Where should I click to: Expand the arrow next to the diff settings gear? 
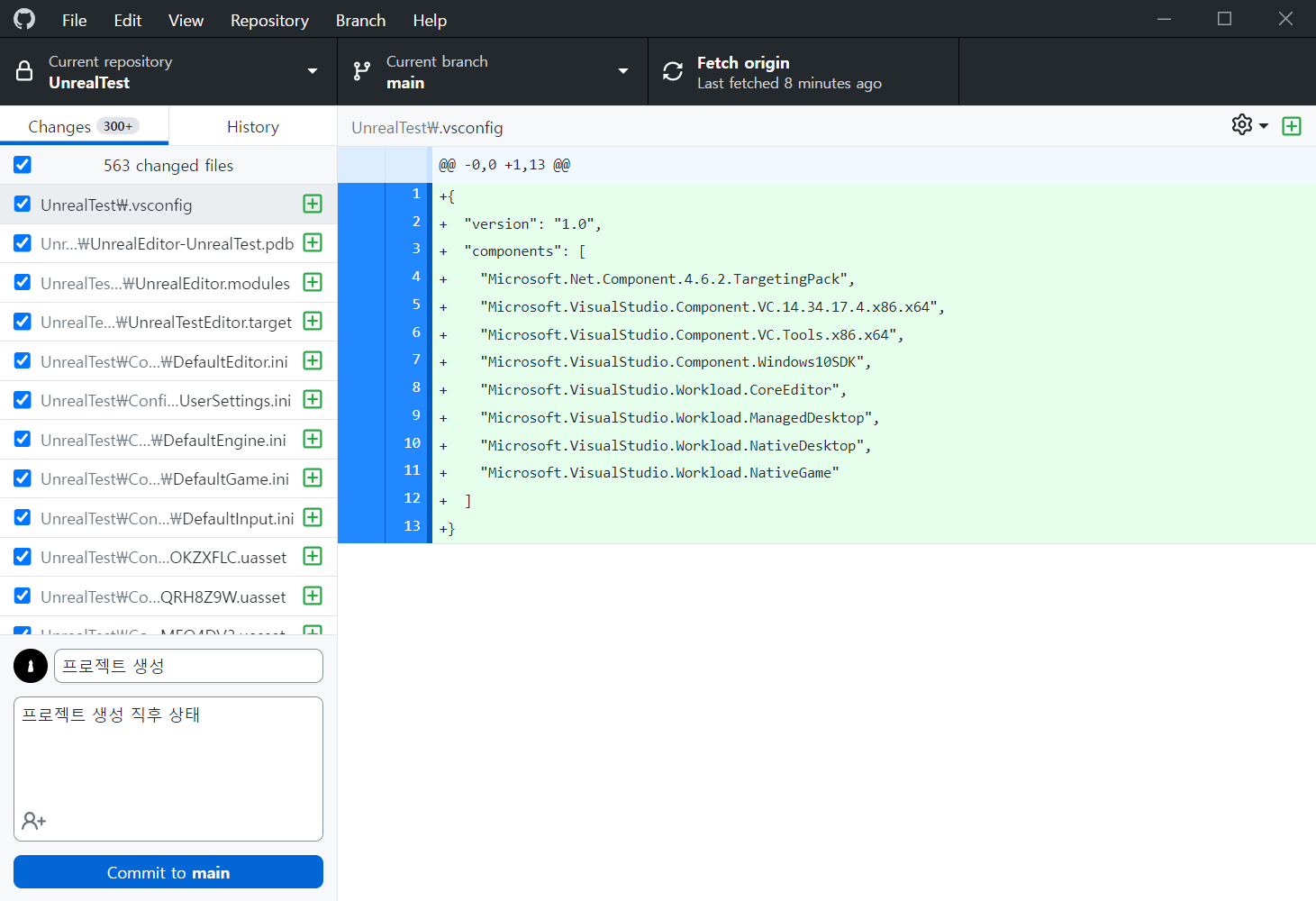pos(1264,126)
